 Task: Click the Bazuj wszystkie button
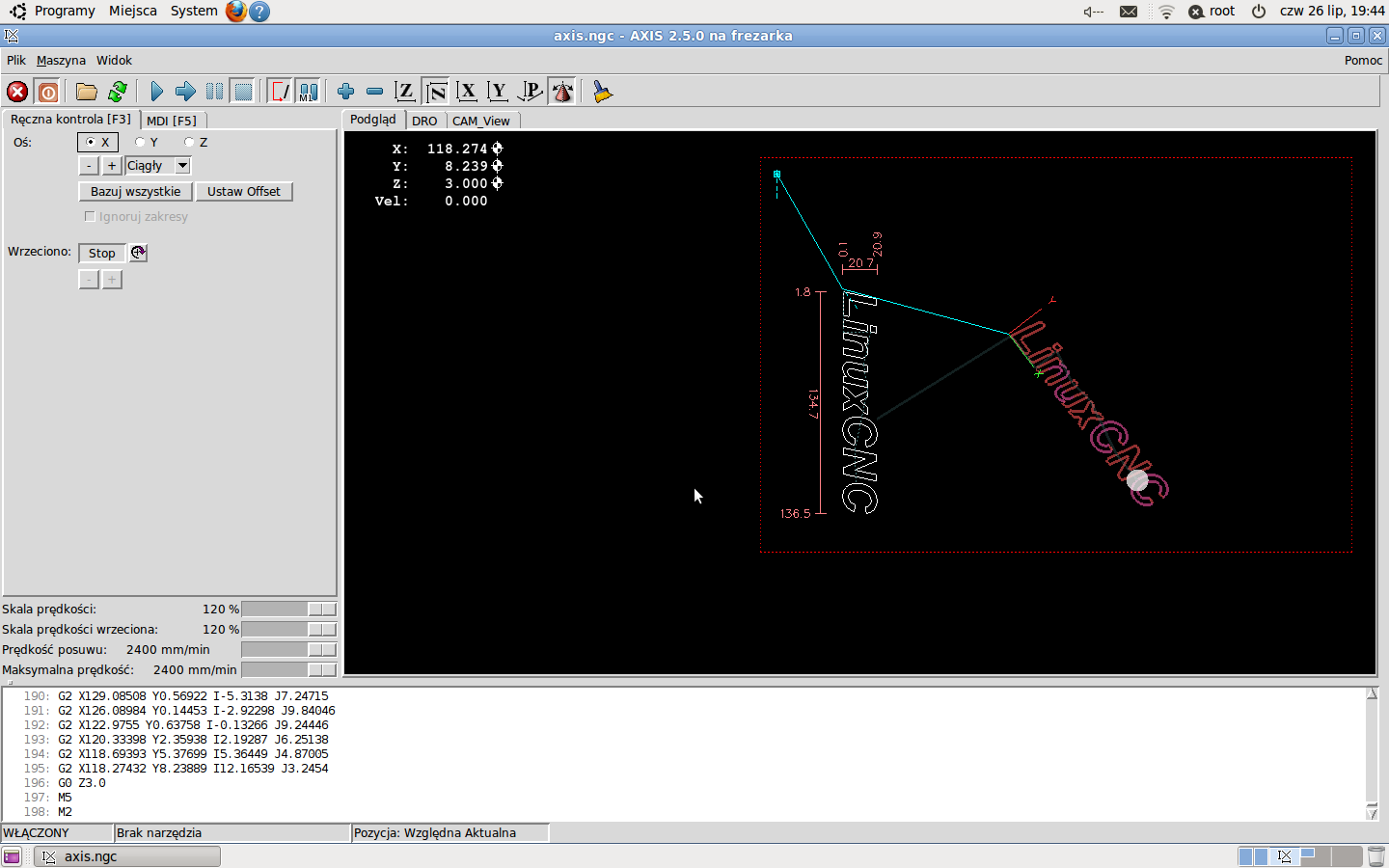pos(135,191)
